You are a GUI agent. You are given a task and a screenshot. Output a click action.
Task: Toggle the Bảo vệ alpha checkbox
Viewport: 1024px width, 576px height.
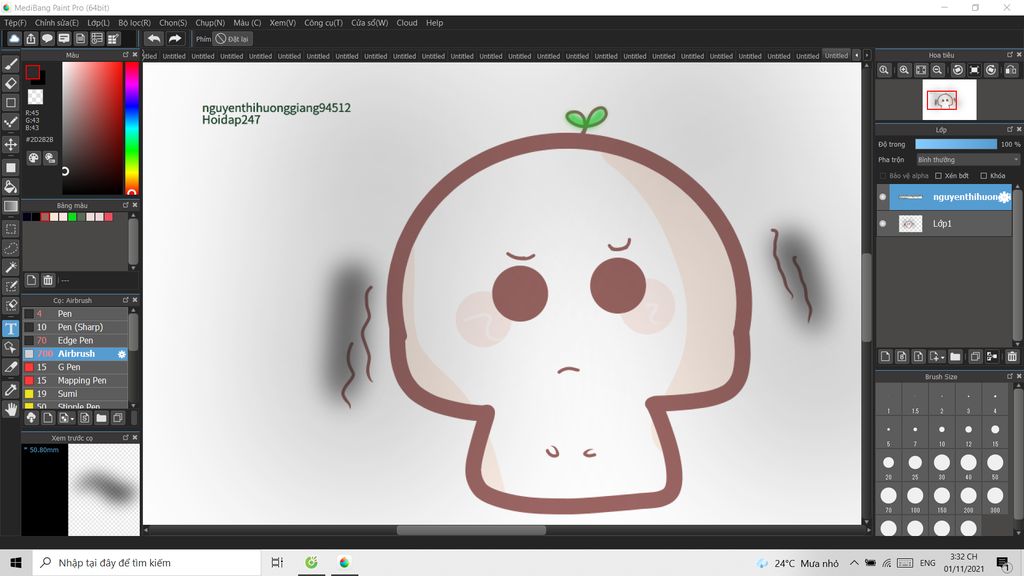pos(883,176)
